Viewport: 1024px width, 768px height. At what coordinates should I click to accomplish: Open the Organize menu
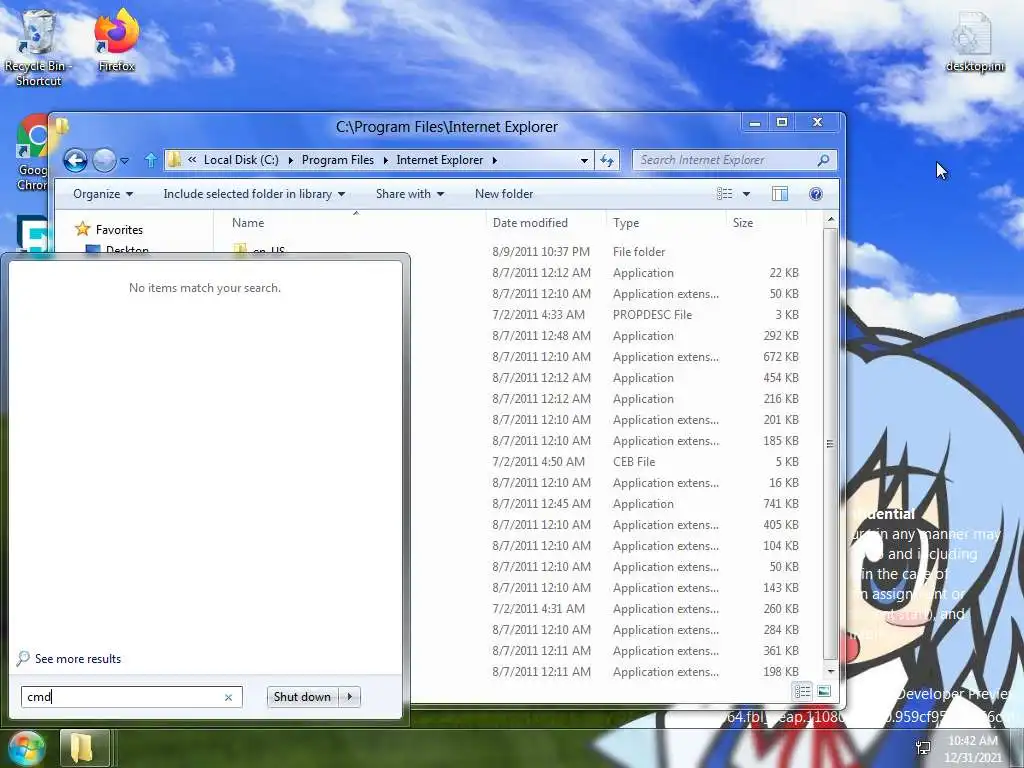click(103, 194)
